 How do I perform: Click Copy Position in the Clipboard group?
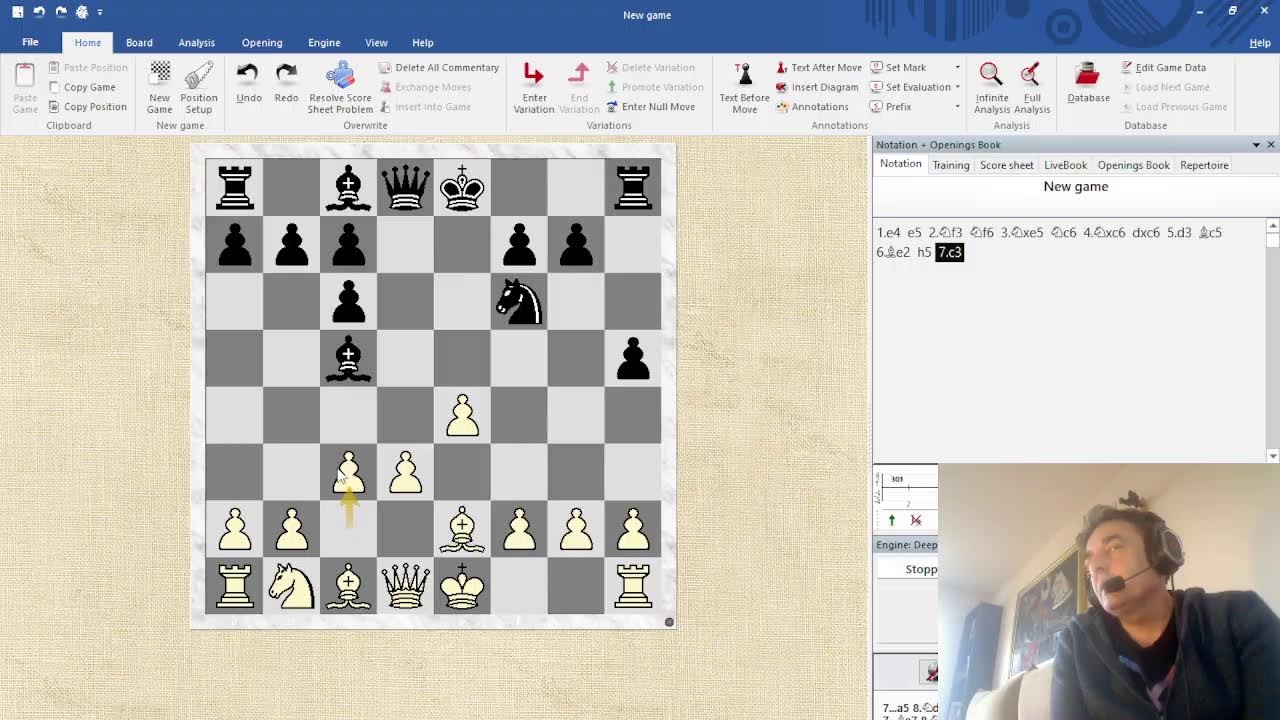[x=87, y=107]
